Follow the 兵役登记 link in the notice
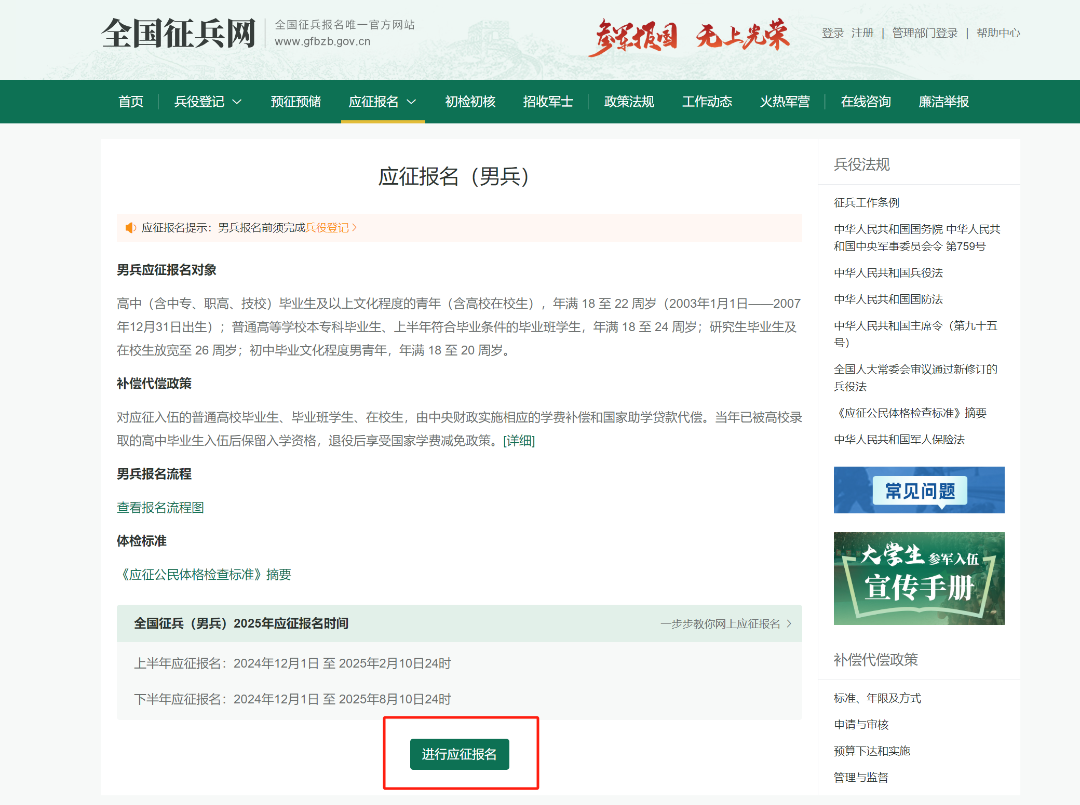The width and height of the screenshot is (1080, 805). point(329,228)
